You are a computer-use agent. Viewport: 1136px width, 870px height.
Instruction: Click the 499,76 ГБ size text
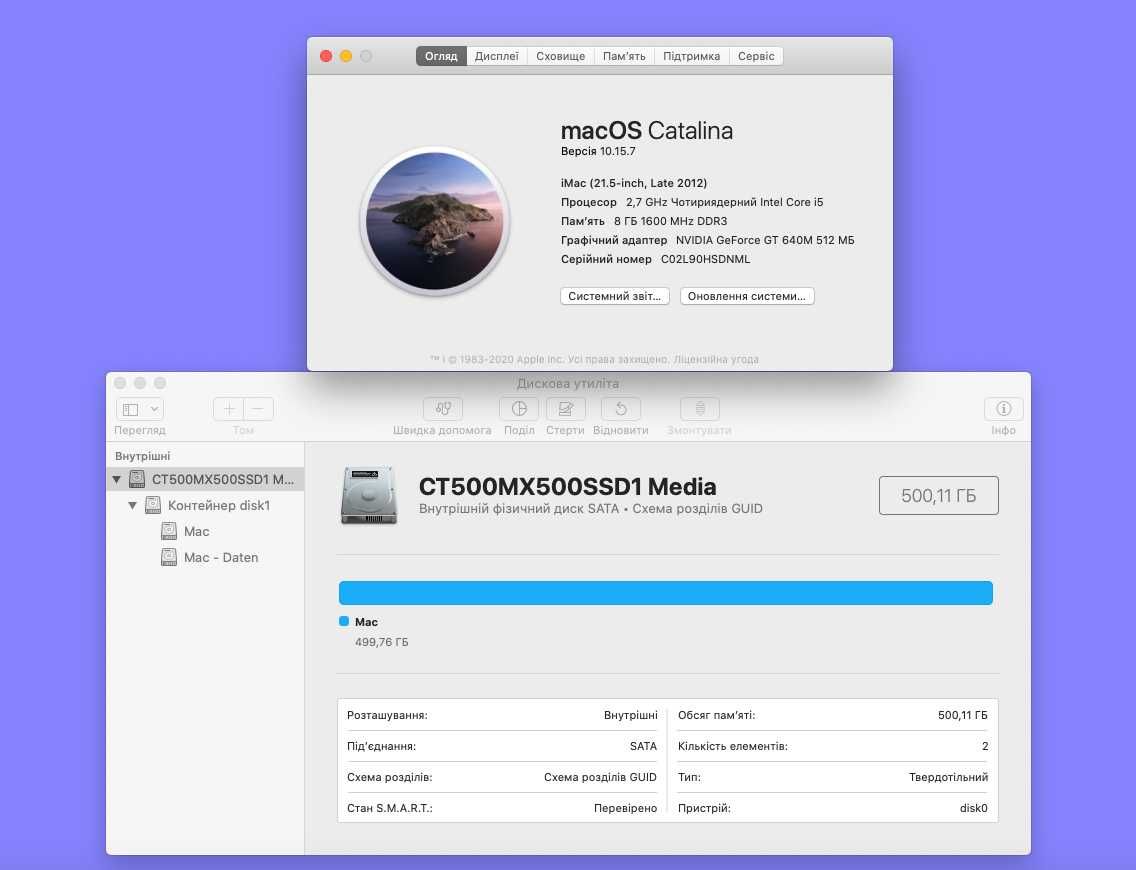point(382,643)
